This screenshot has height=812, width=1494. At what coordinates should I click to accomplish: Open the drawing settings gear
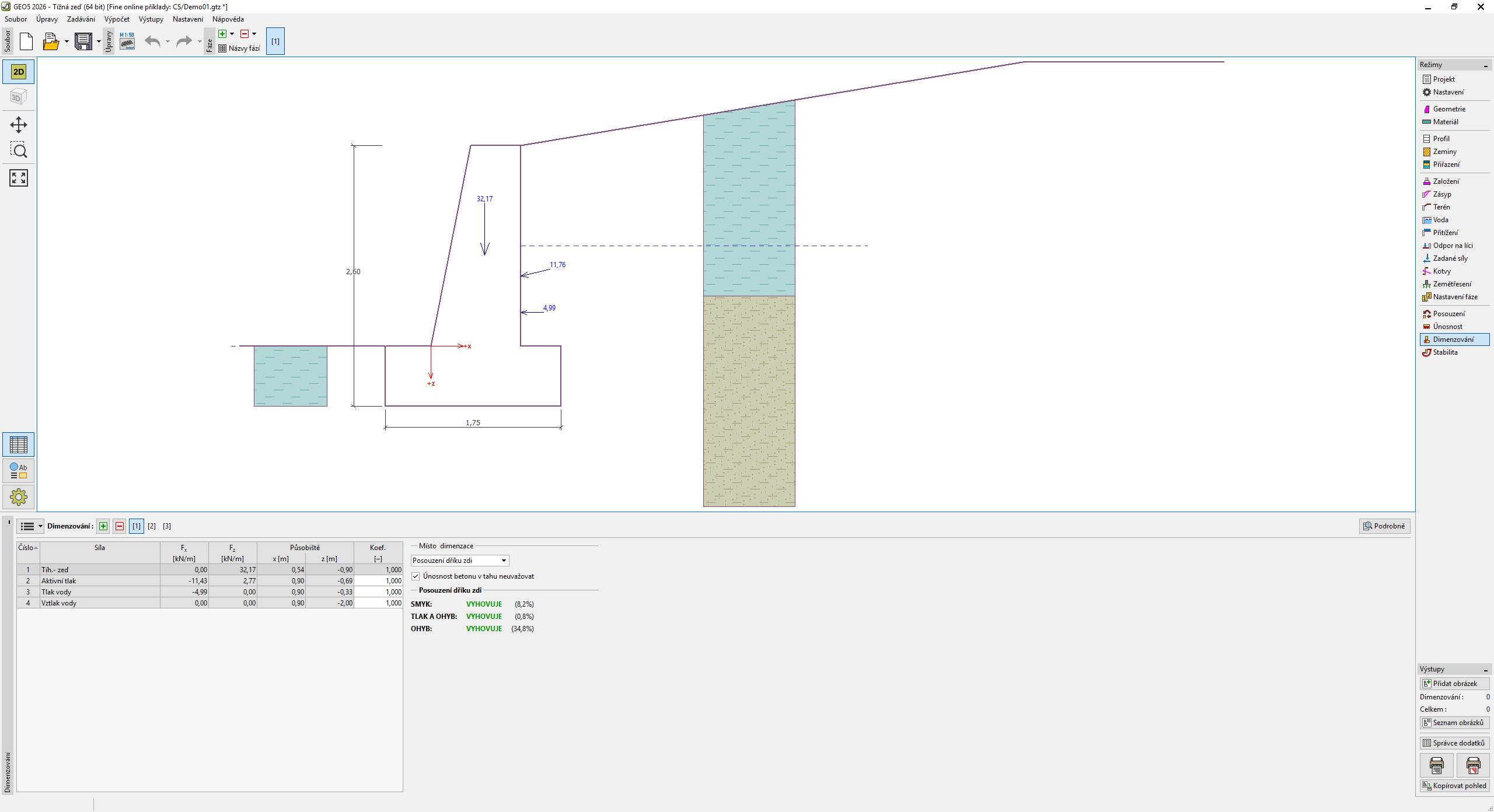coord(18,497)
